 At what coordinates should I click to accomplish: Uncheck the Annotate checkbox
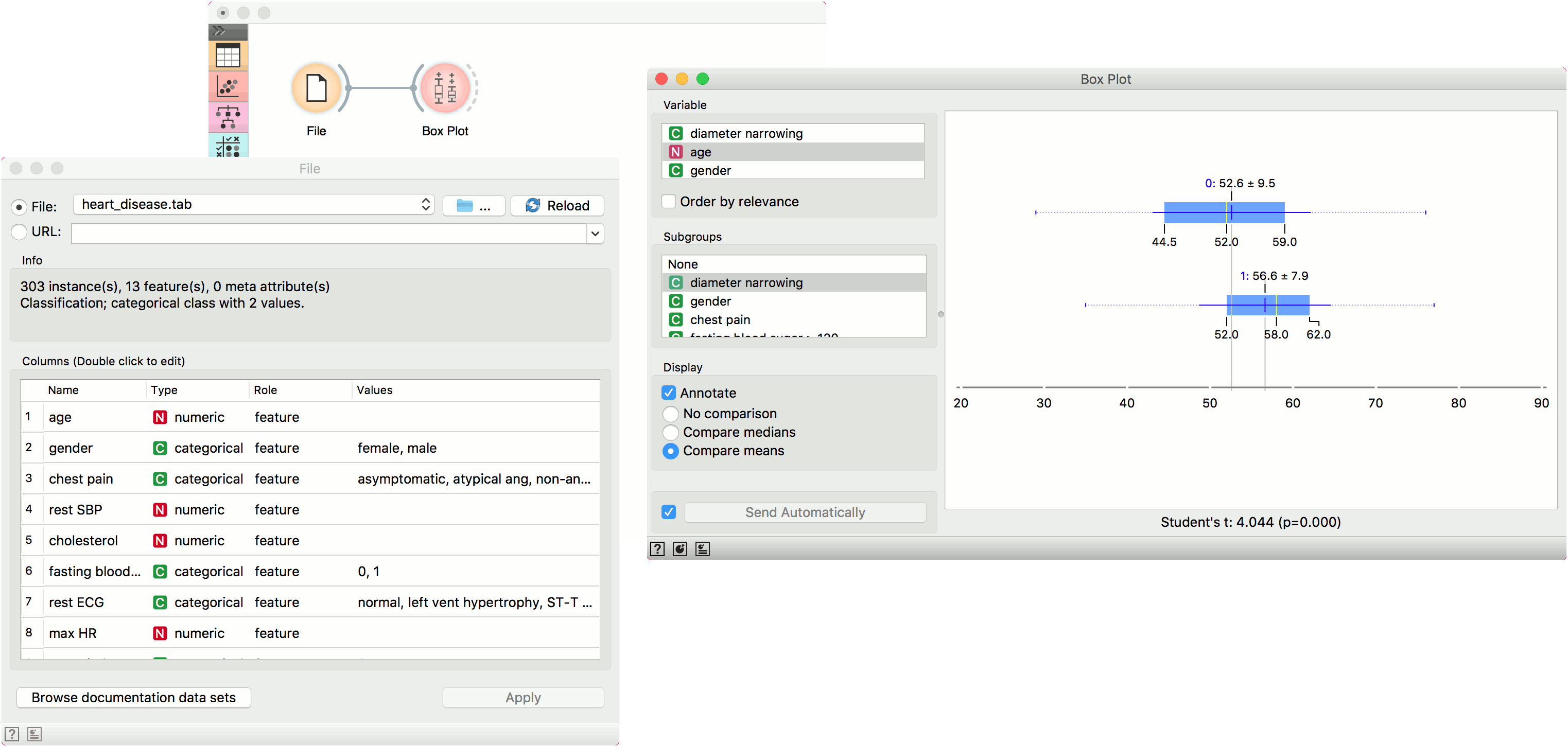(669, 393)
